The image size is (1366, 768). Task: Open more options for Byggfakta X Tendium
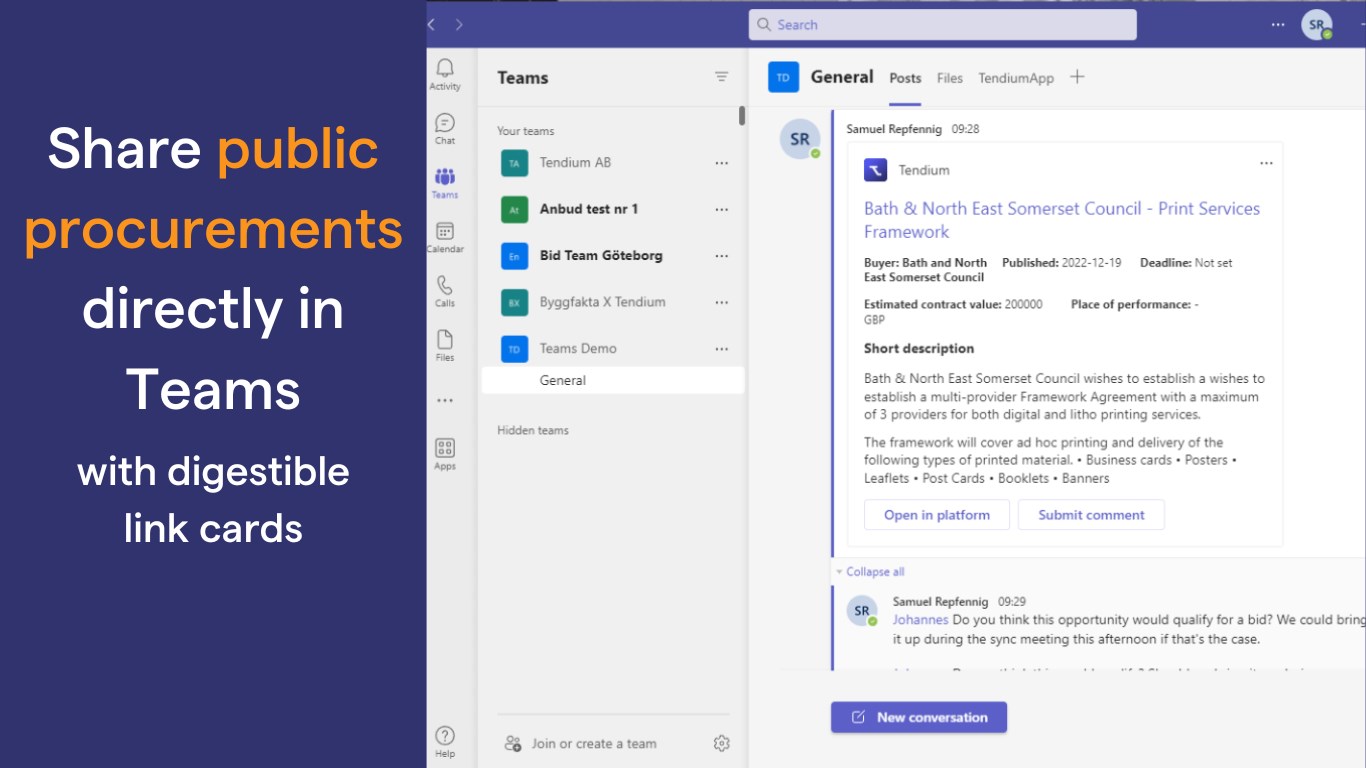pyautogui.click(x=722, y=302)
